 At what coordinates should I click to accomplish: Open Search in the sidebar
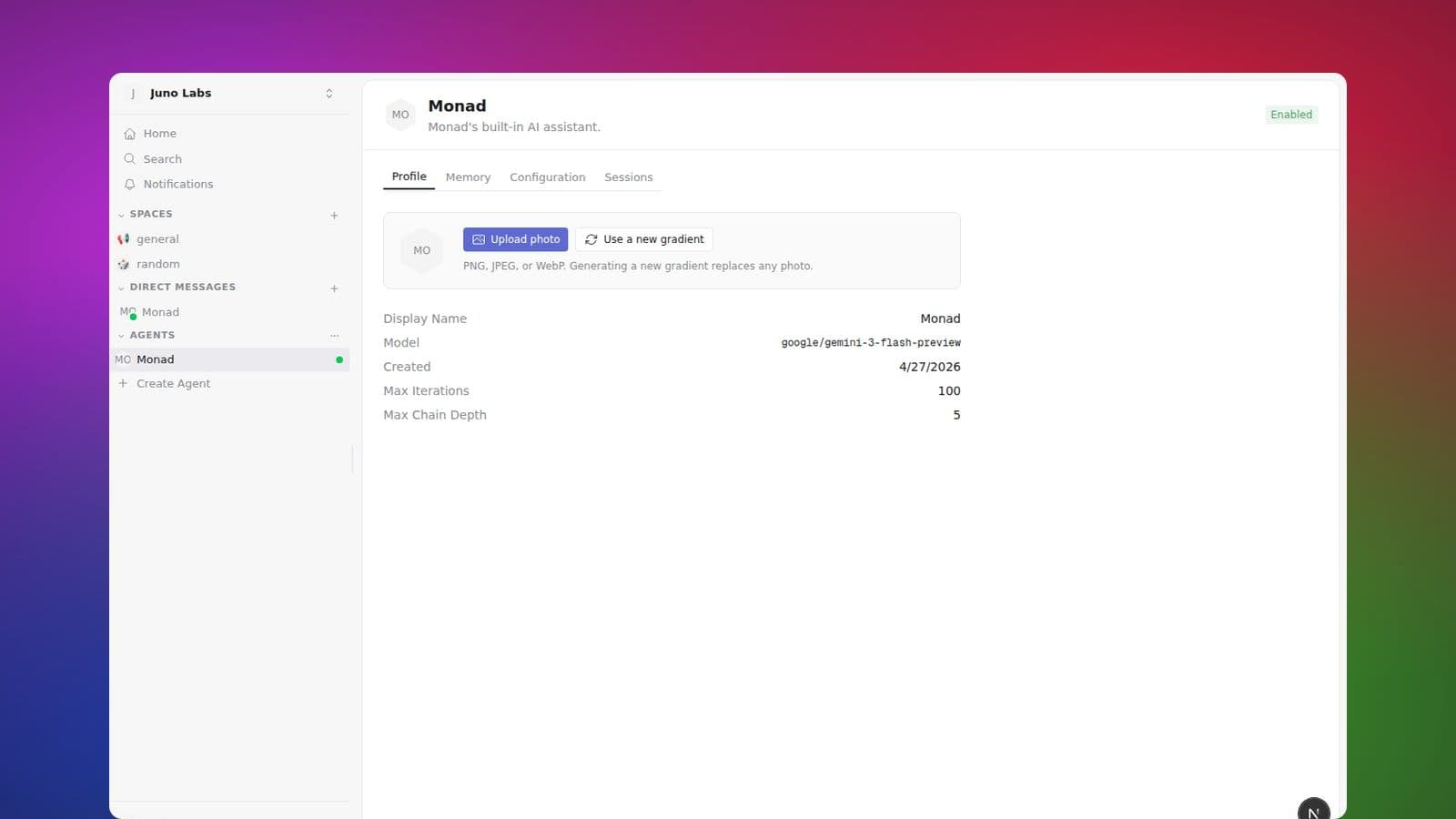pyautogui.click(x=230, y=158)
